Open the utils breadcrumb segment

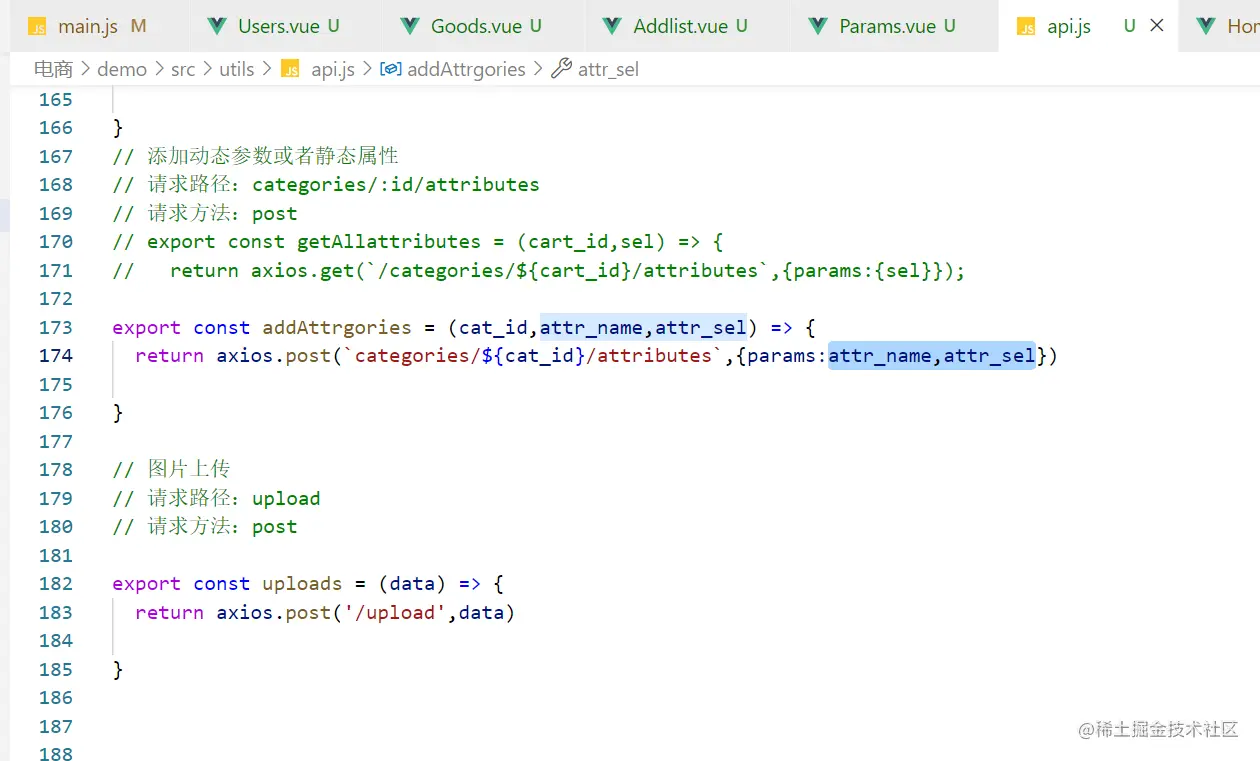[x=237, y=69]
